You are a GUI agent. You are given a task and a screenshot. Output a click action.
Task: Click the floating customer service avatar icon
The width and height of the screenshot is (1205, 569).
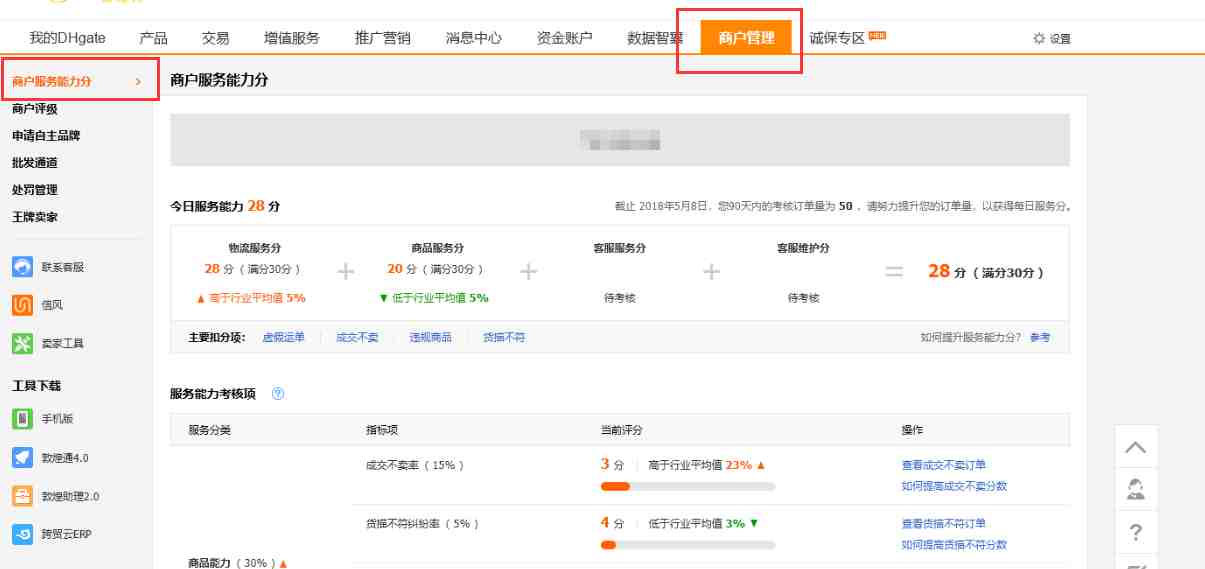click(x=1136, y=489)
